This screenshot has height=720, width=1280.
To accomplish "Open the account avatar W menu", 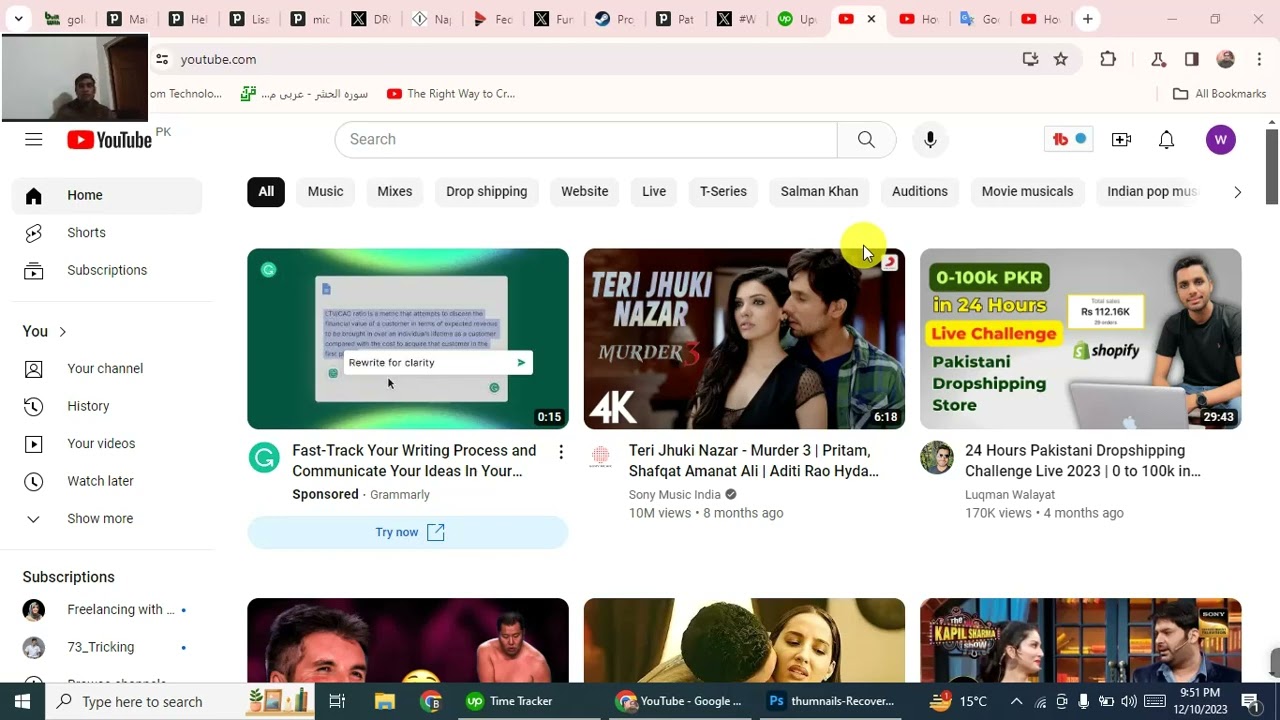I will pos(1220,140).
